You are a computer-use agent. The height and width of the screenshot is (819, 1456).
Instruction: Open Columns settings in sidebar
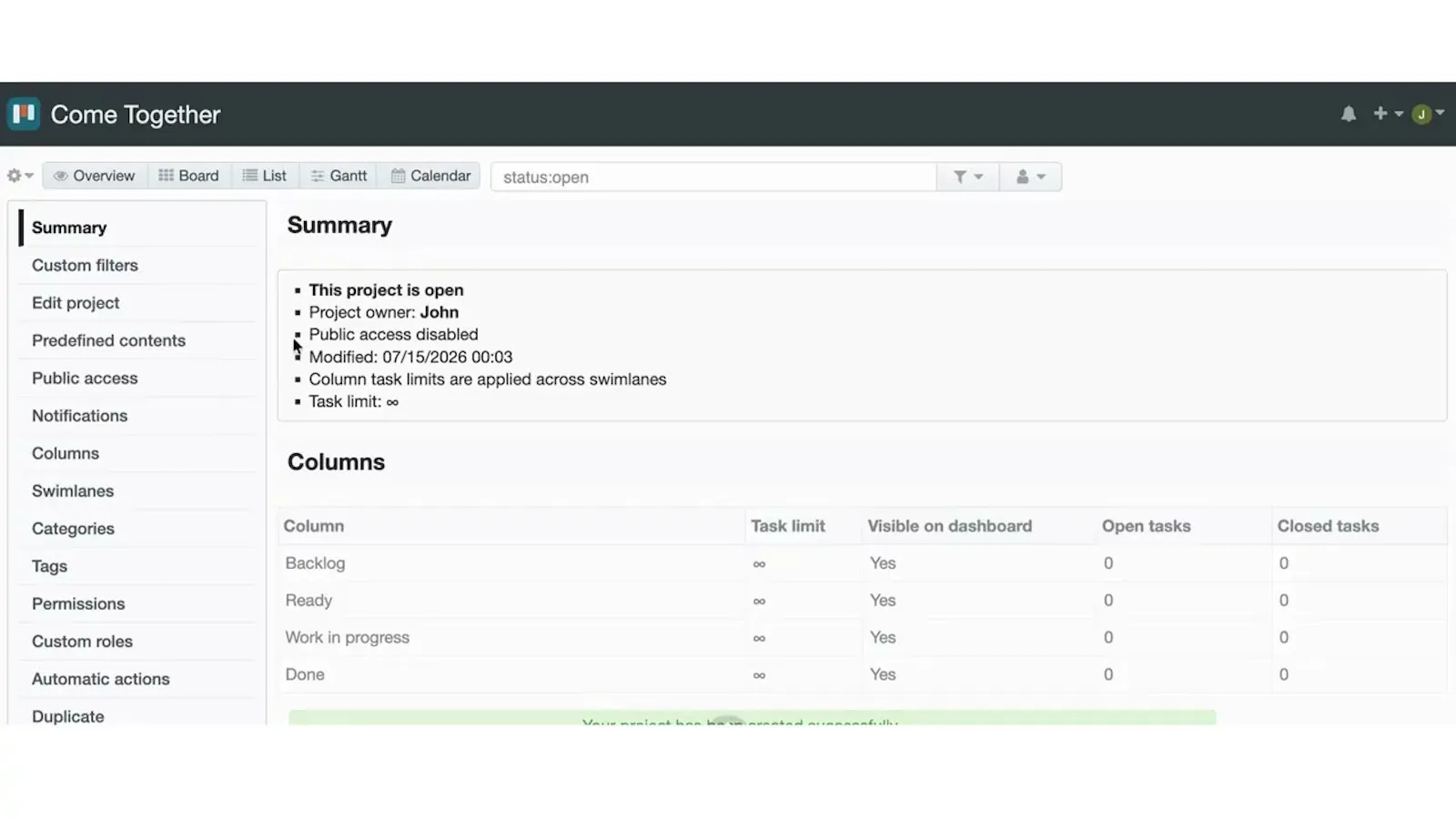[66, 453]
